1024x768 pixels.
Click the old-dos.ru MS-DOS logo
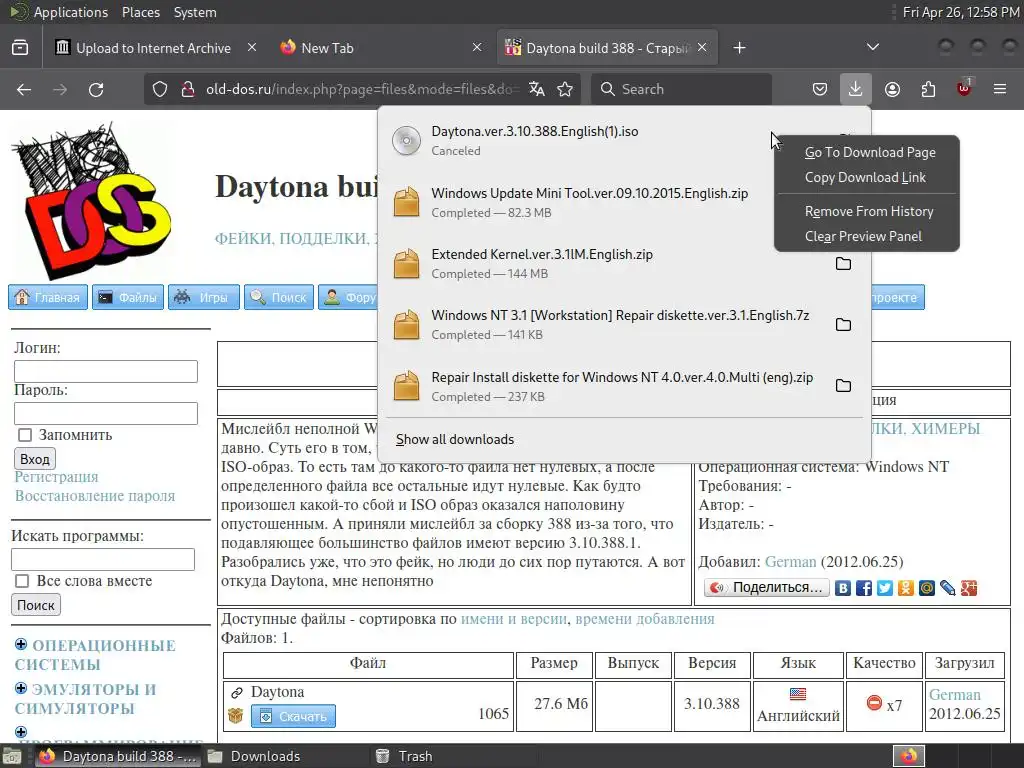pos(91,201)
